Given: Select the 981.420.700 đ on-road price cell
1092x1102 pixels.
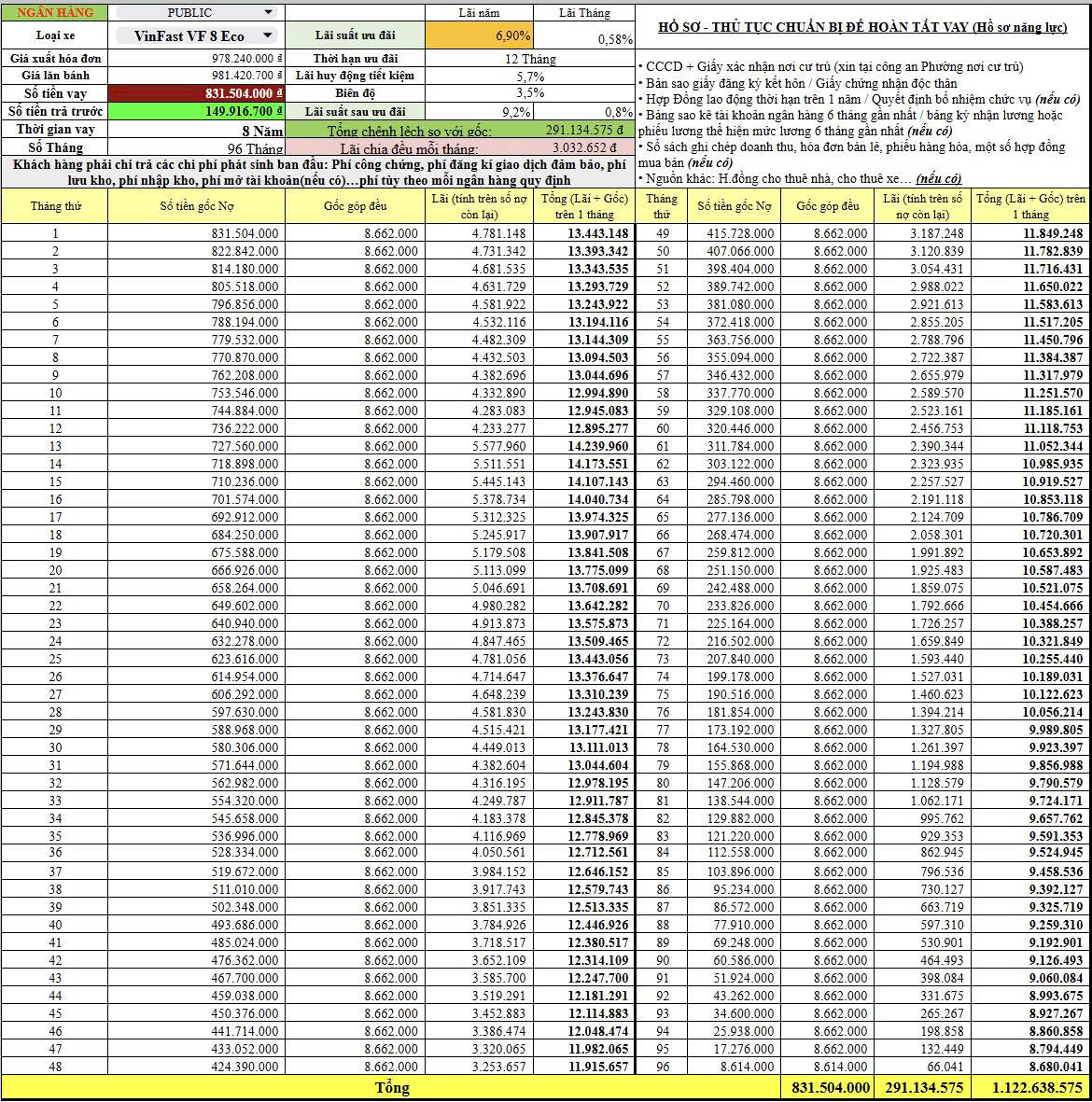Looking at the screenshot, I should pos(196,76).
